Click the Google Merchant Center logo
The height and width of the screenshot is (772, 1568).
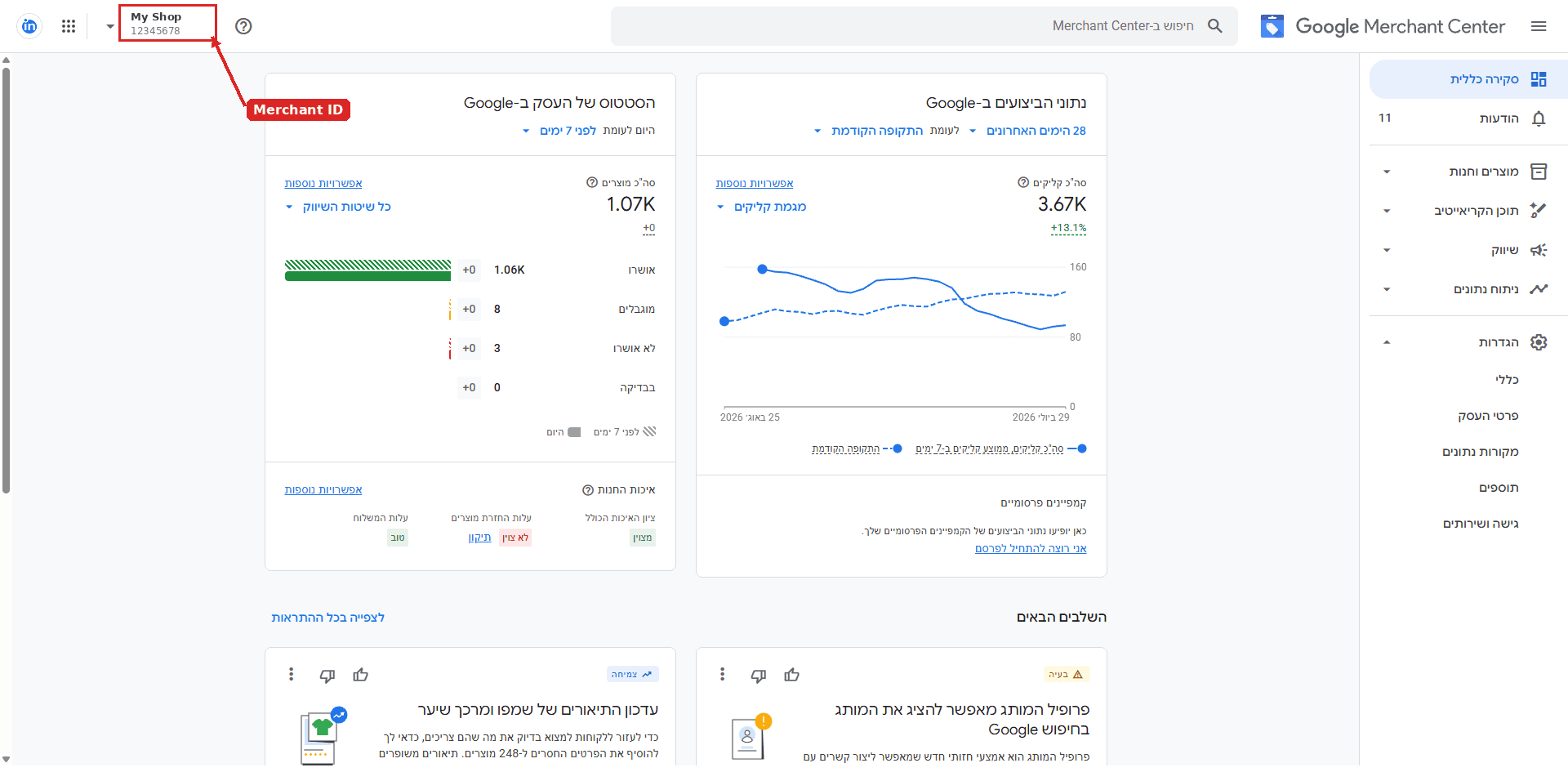tap(1383, 26)
